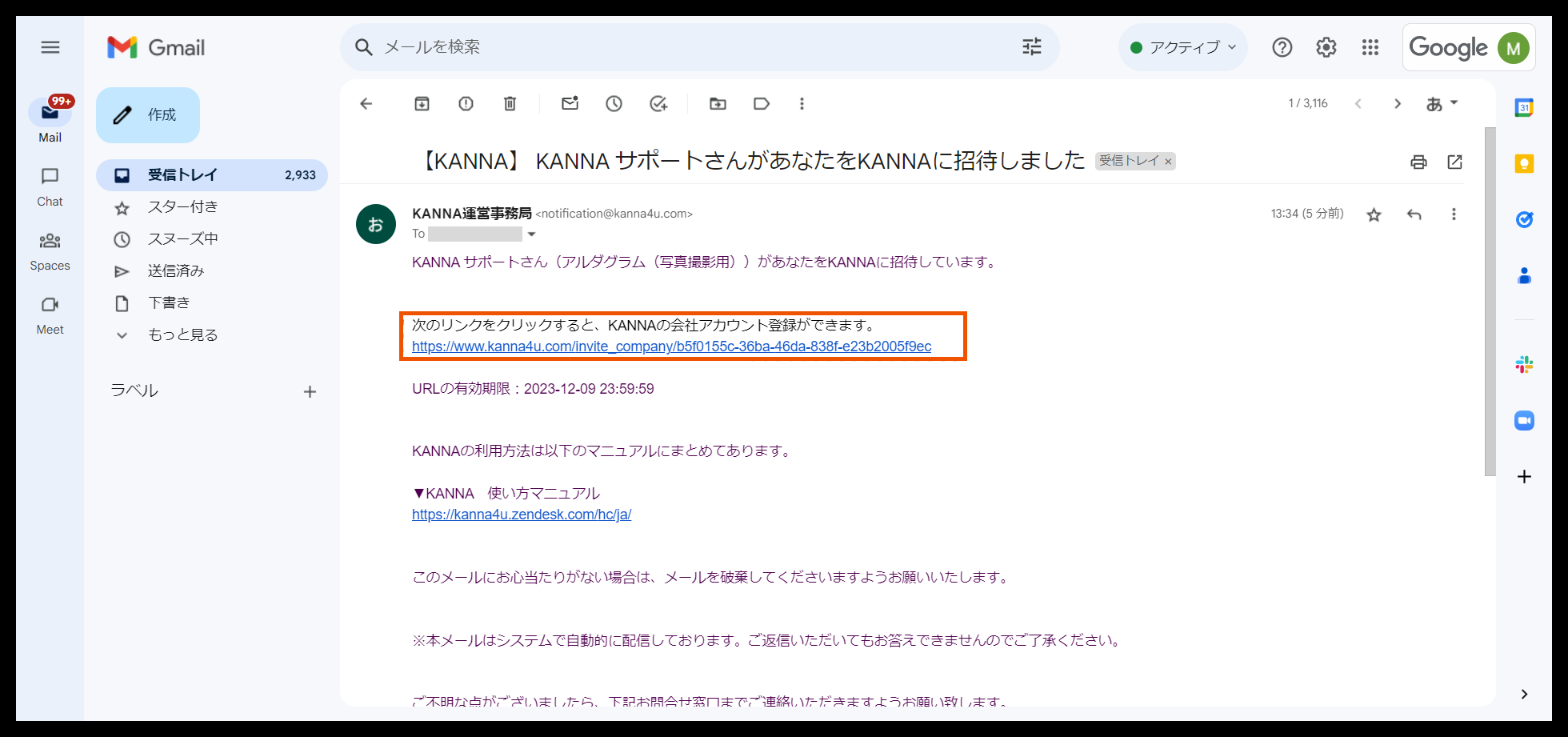Expand もっと見る in the label list
The height and width of the screenshot is (737, 1568).
click(x=182, y=334)
